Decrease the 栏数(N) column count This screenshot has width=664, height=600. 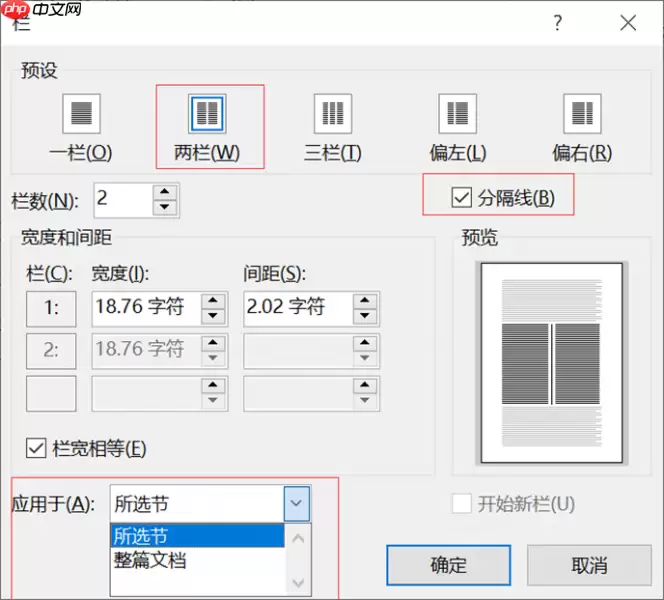[165, 207]
